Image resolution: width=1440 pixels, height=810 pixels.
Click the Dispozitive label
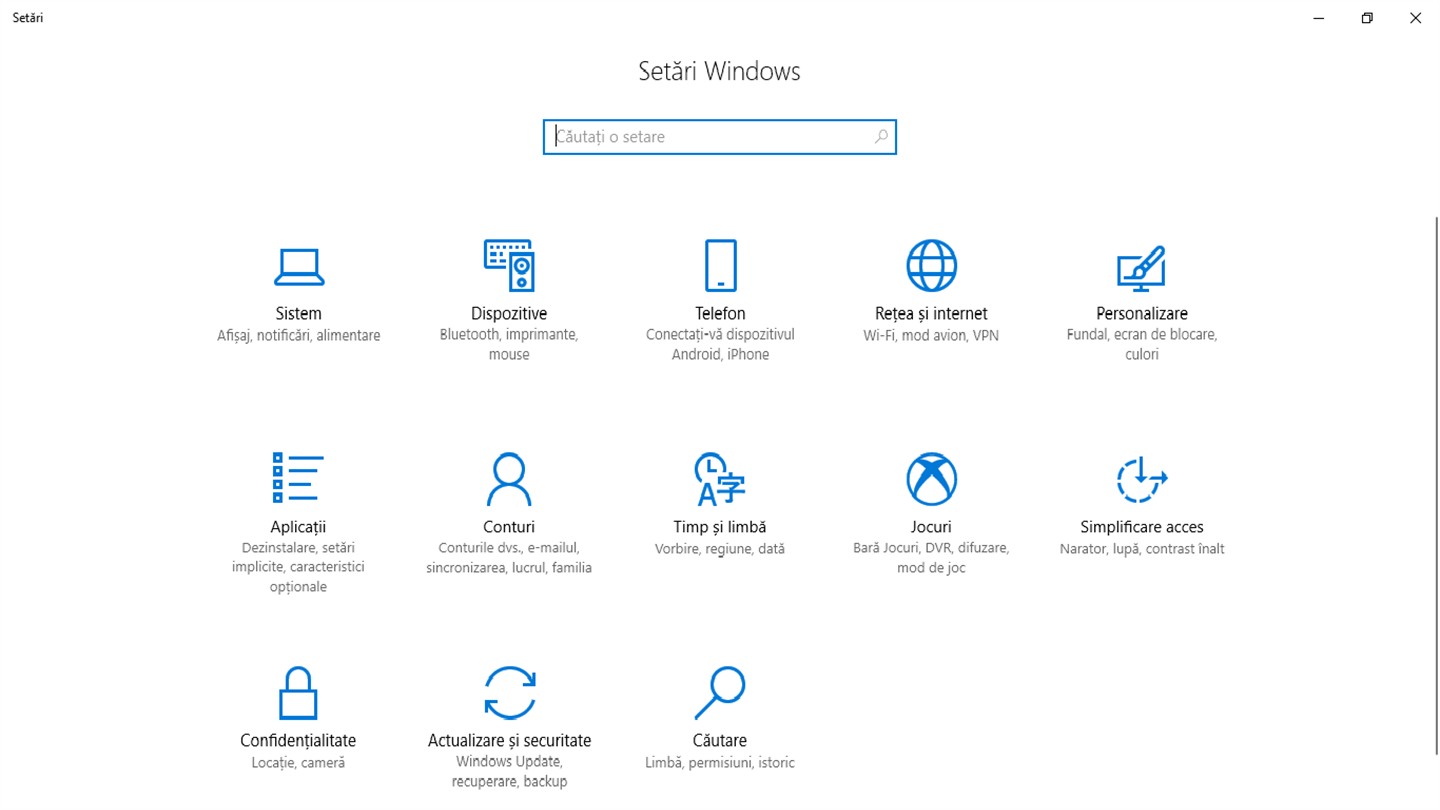tap(509, 314)
